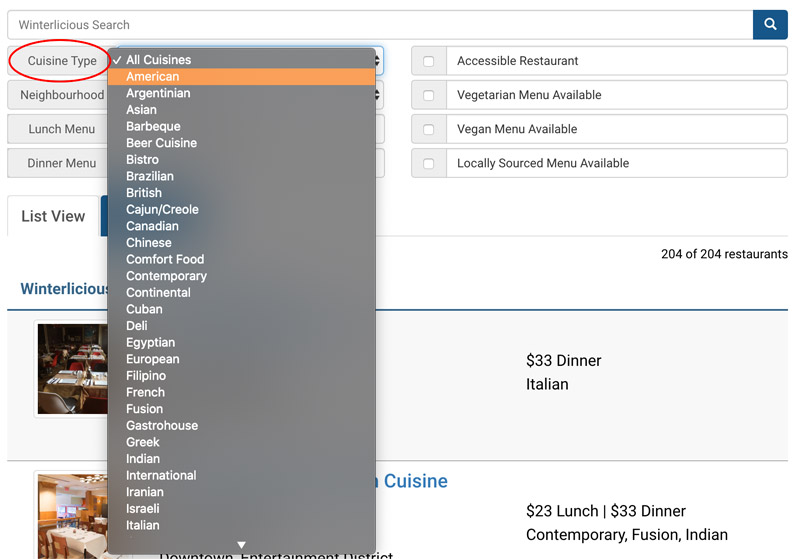
Task: Choose Gastrohouse cuisine option
Action: point(242,425)
